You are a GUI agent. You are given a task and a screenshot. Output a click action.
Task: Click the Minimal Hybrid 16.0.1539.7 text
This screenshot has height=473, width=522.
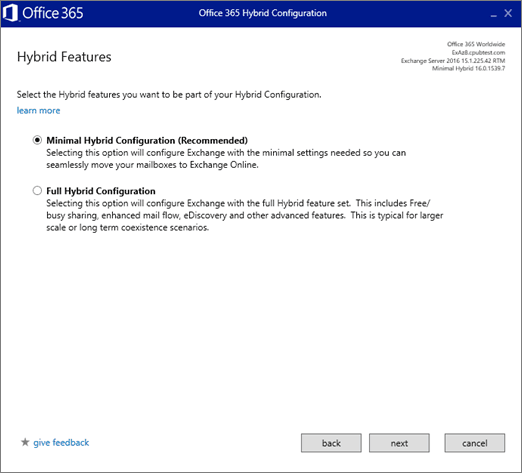point(468,68)
